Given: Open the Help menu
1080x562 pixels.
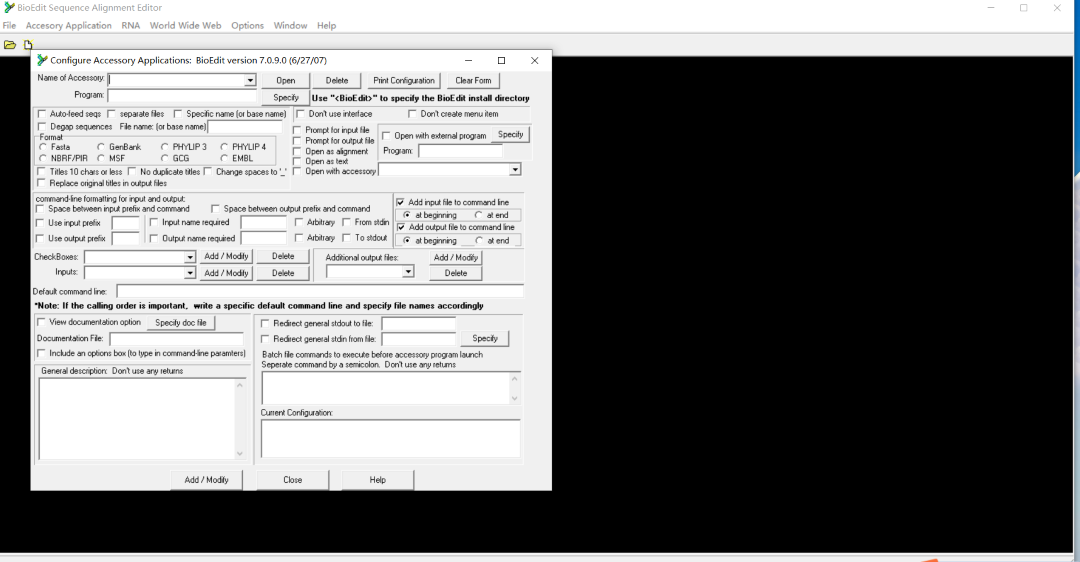Looking at the screenshot, I should coord(326,25).
